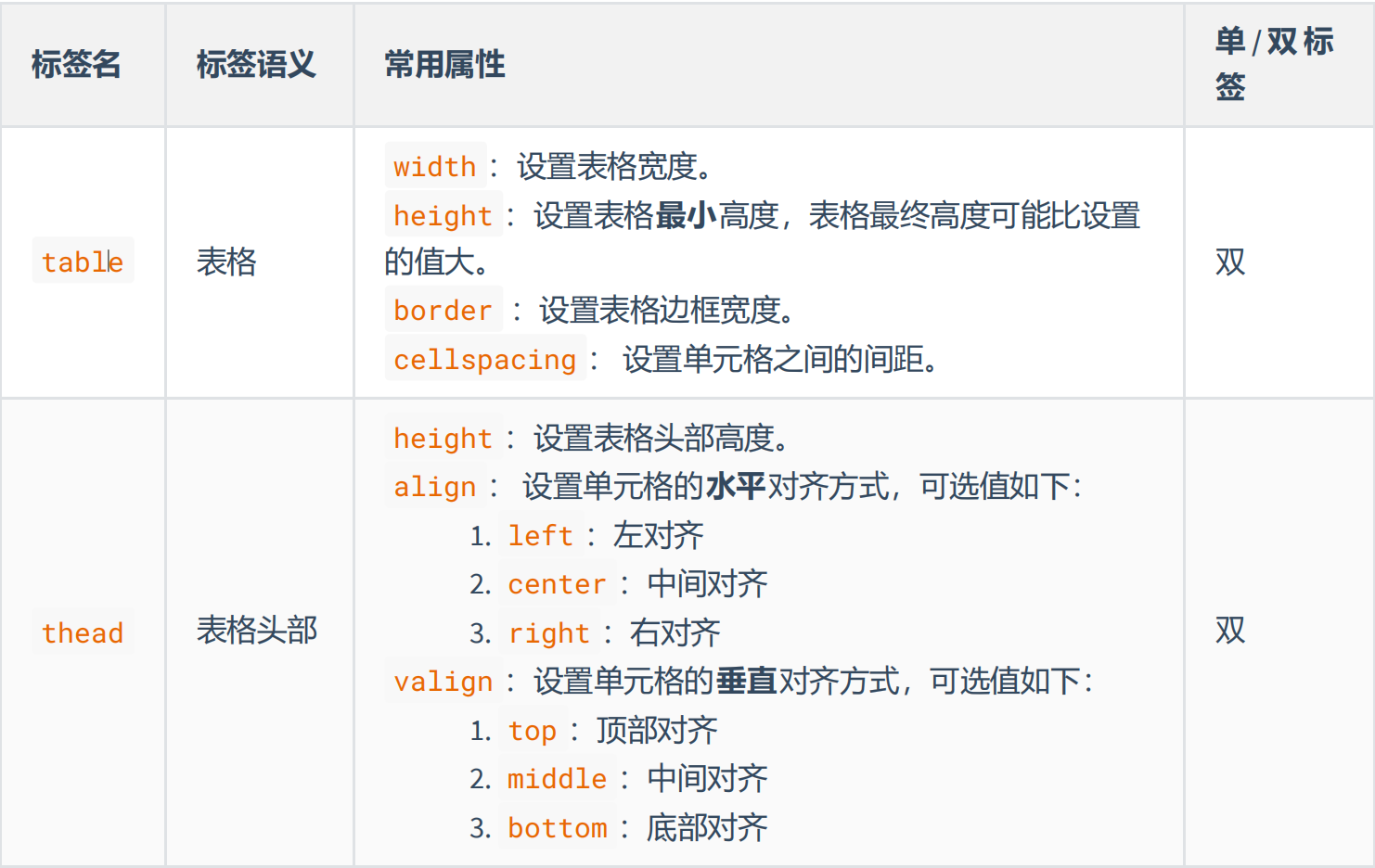
Task: Click the '常用属性' column header
Action: [x=444, y=64]
